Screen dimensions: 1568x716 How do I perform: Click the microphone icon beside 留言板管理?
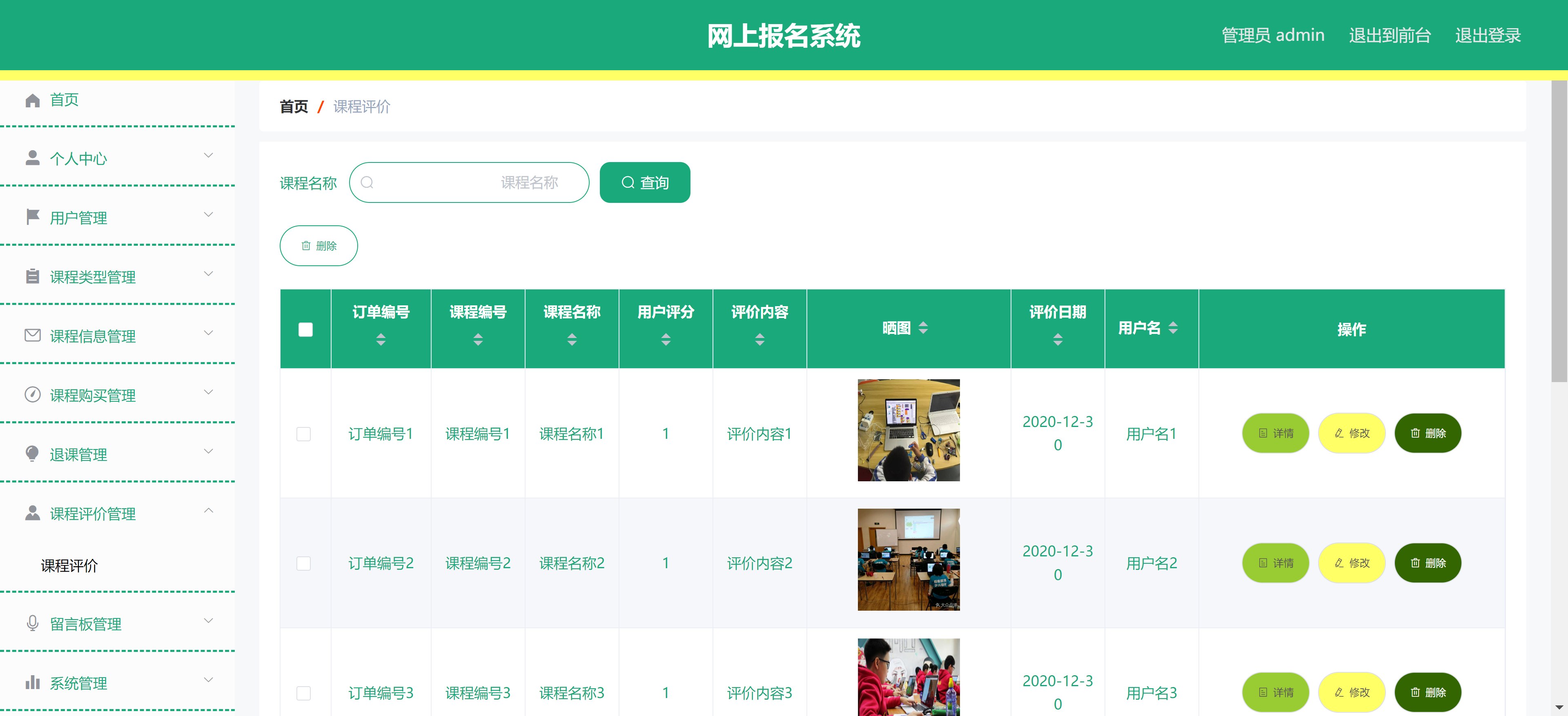(x=32, y=623)
